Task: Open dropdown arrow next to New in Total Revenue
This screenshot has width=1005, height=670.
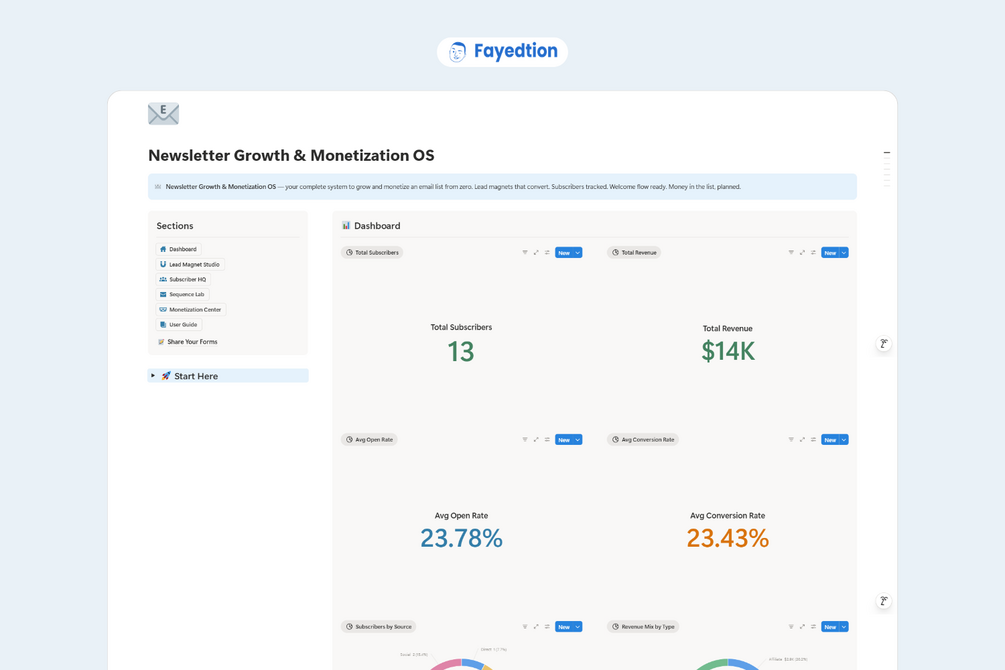Action: tap(844, 253)
